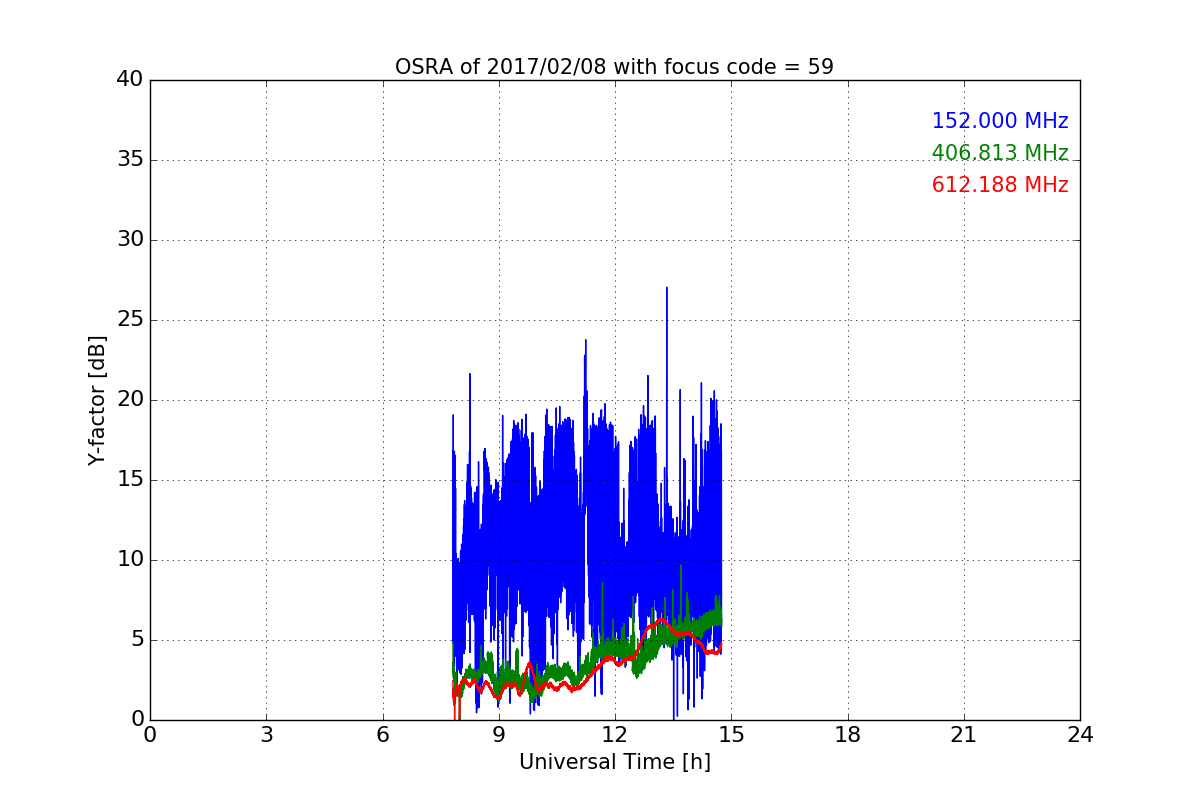Click the y-axis tick label 30

click(x=130, y=240)
